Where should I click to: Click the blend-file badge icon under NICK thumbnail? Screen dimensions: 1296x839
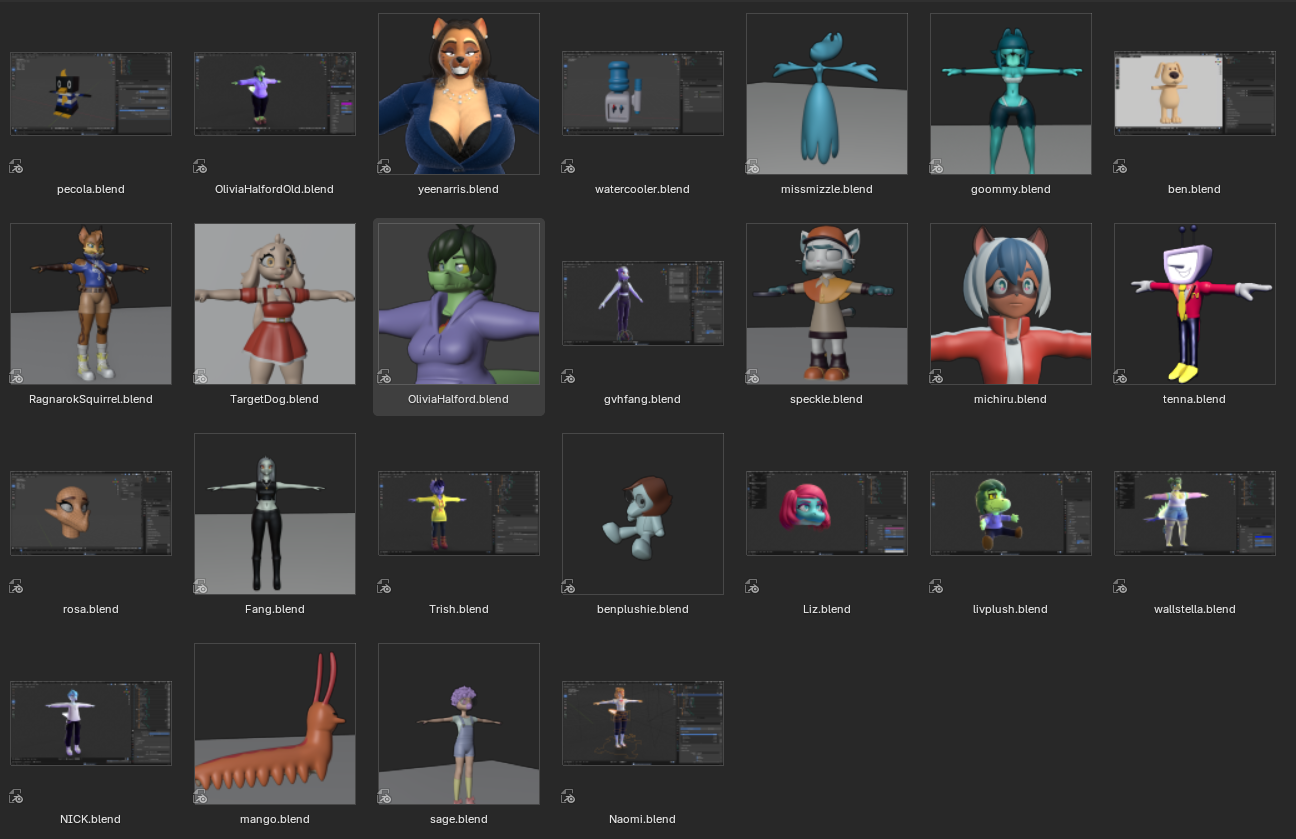[16, 797]
